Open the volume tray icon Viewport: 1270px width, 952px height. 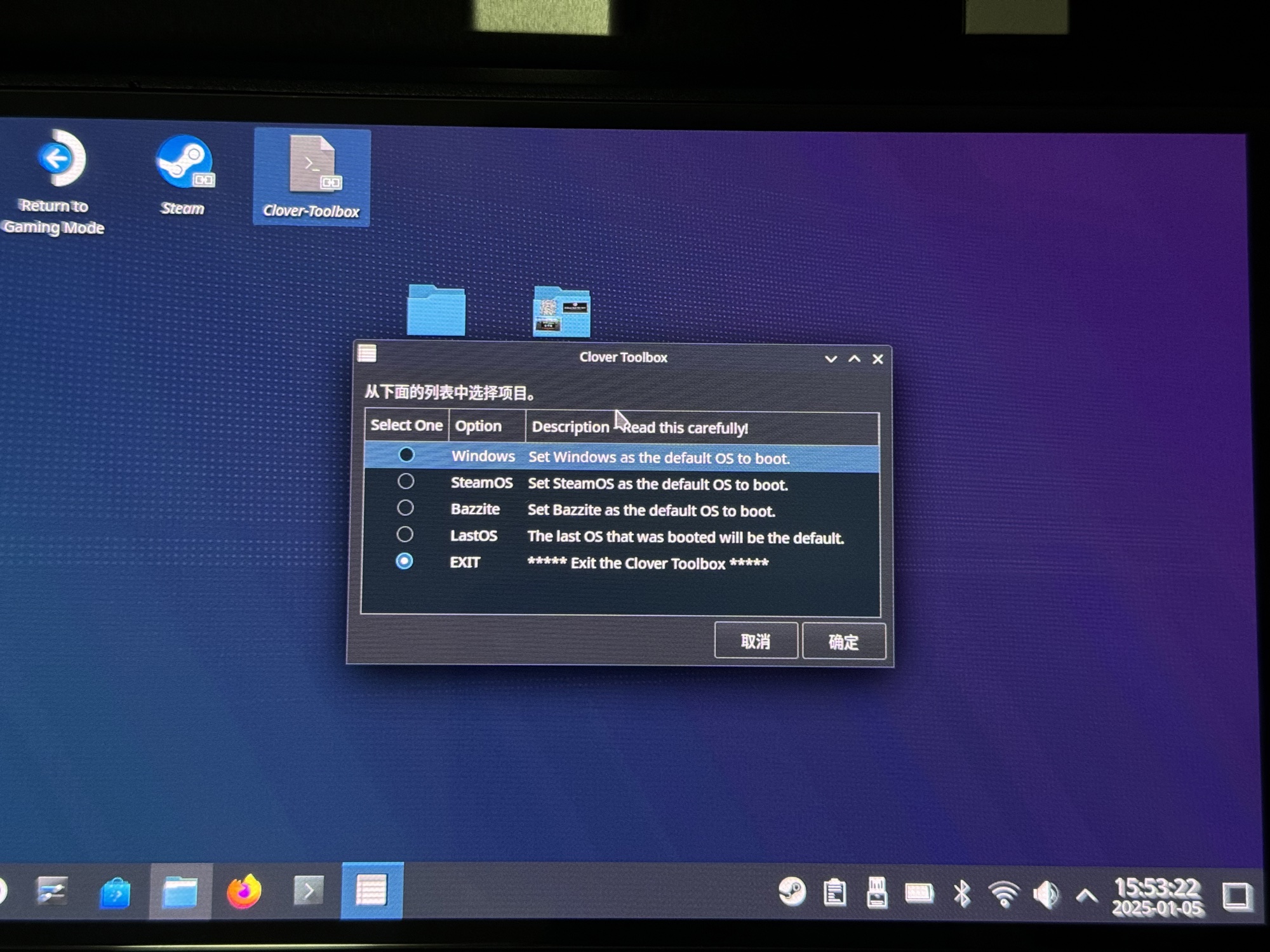tap(1046, 895)
